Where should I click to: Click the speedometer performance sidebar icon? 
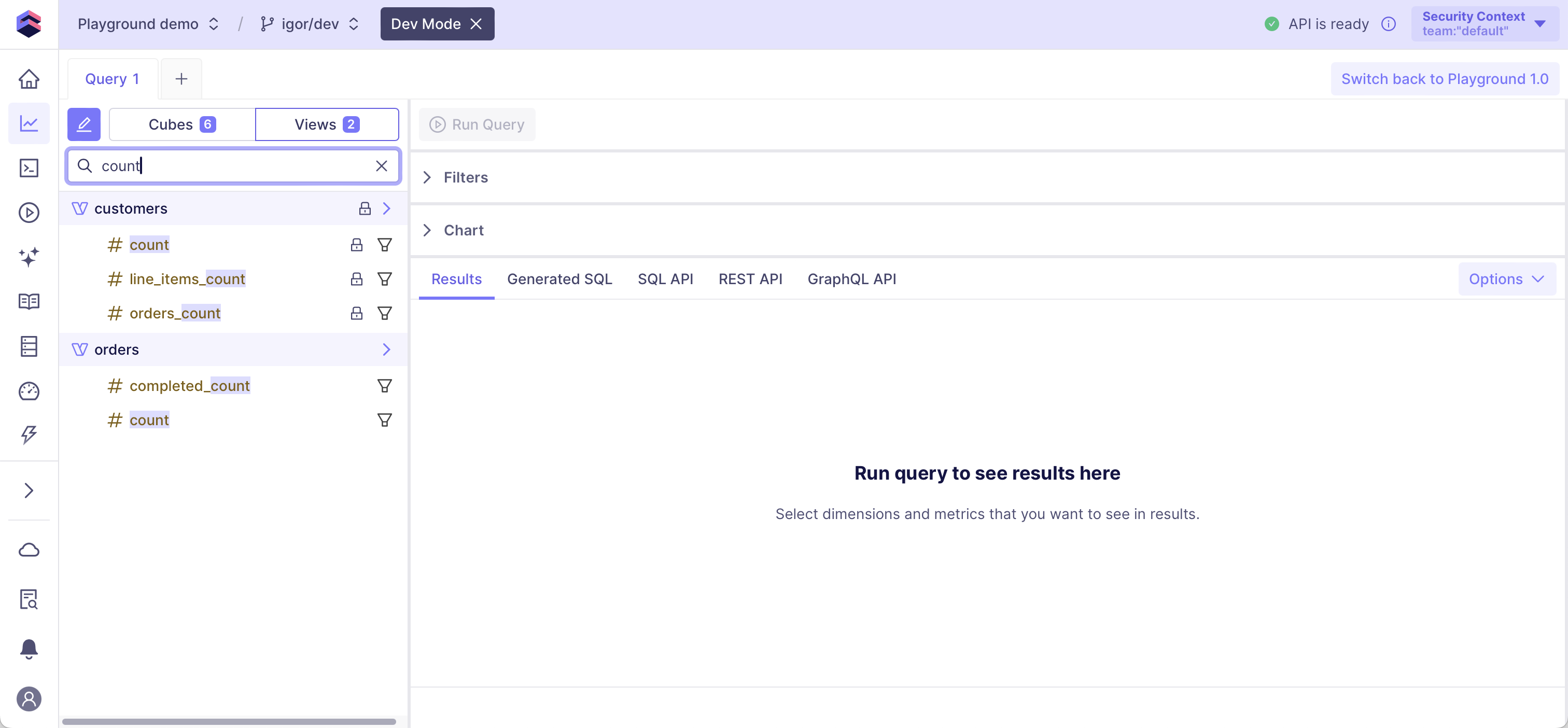(29, 391)
